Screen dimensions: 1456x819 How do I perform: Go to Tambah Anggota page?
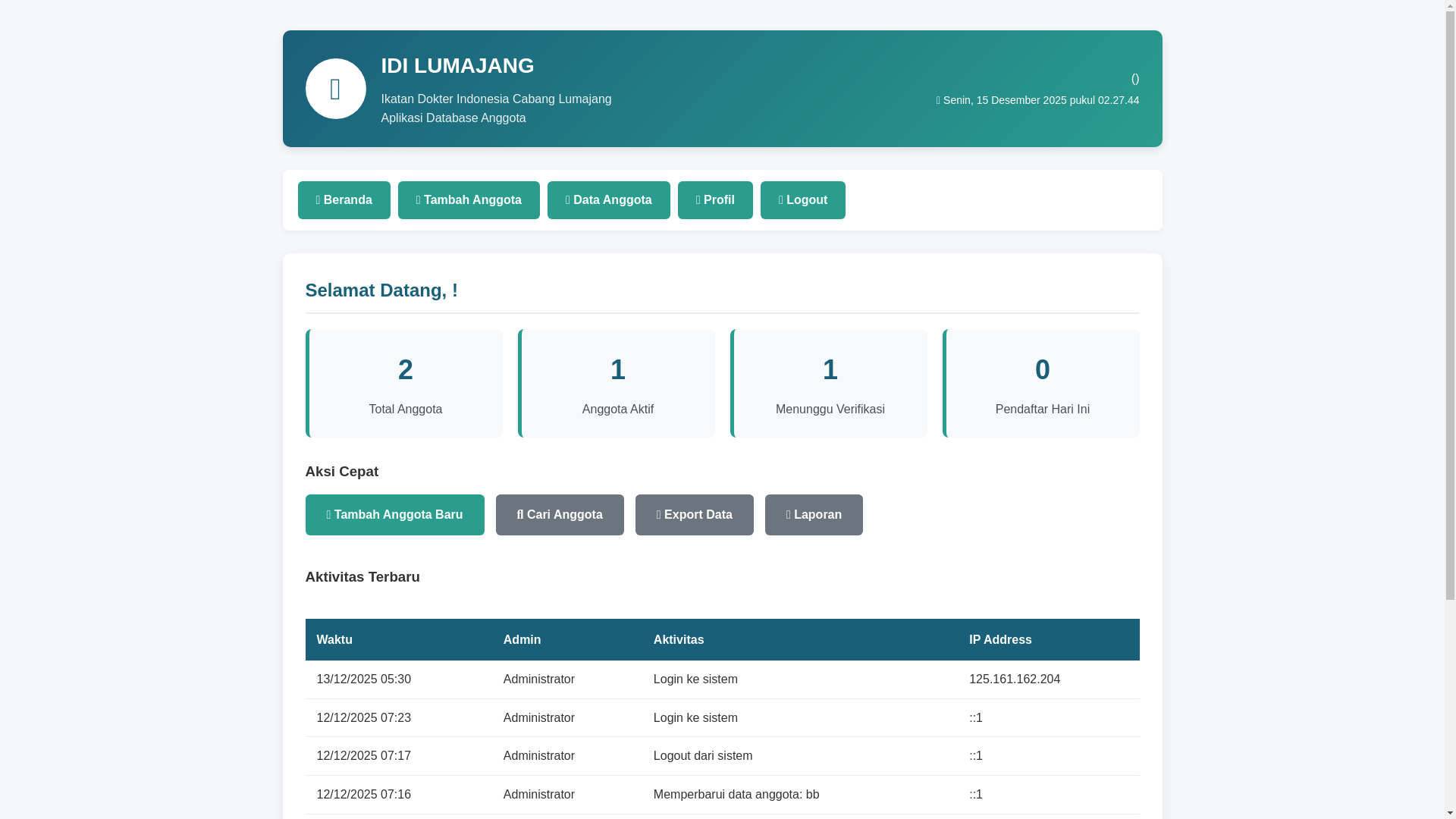(x=469, y=200)
